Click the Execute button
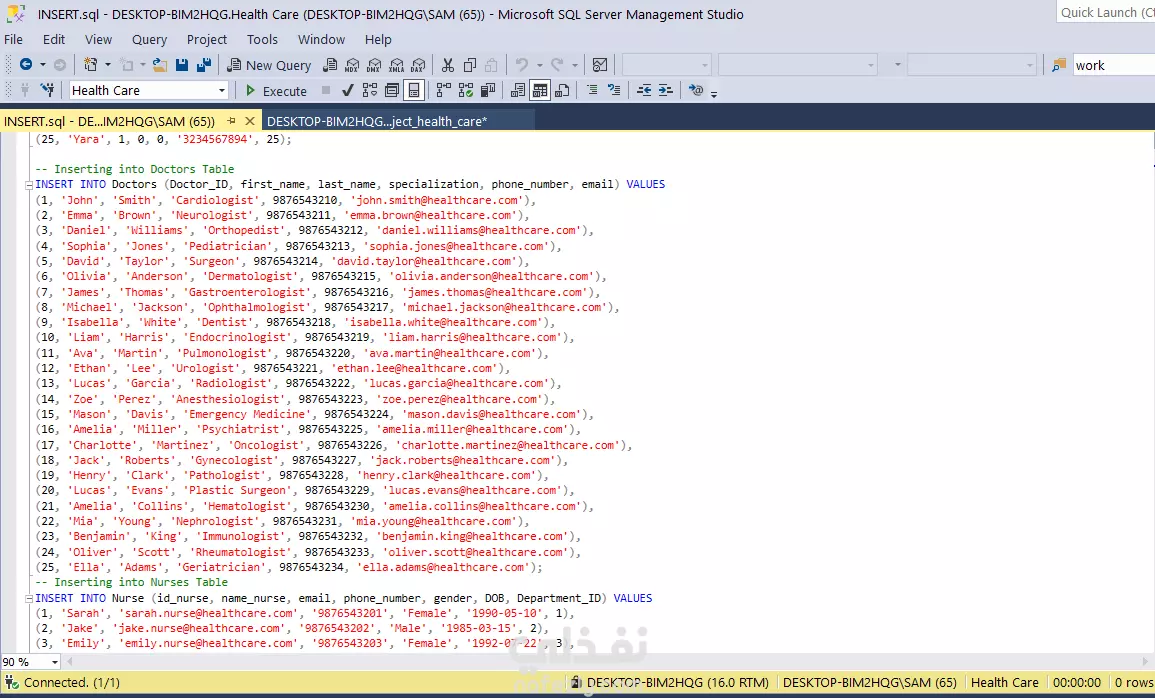 pyautogui.click(x=276, y=91)
